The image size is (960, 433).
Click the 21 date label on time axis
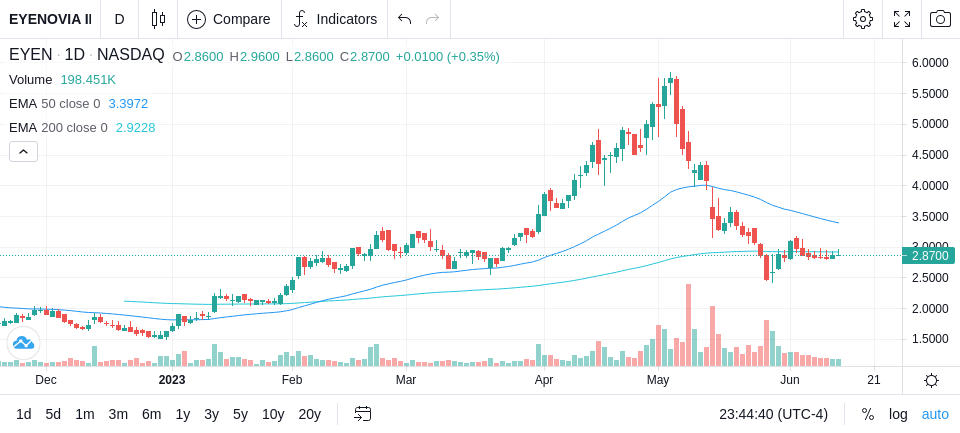click(874, 380)
